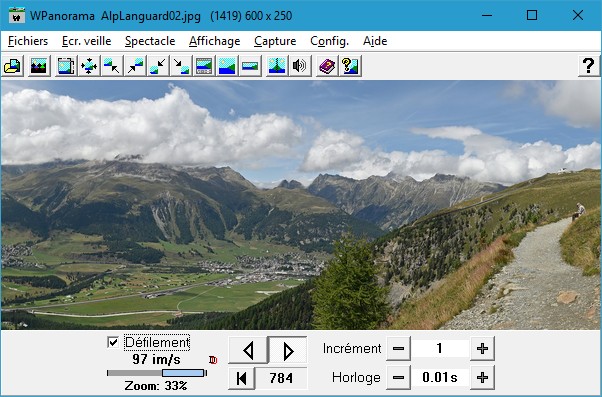Open the Fichiers menu
This screenshot has width=602, height=397.
coord(28,41)
